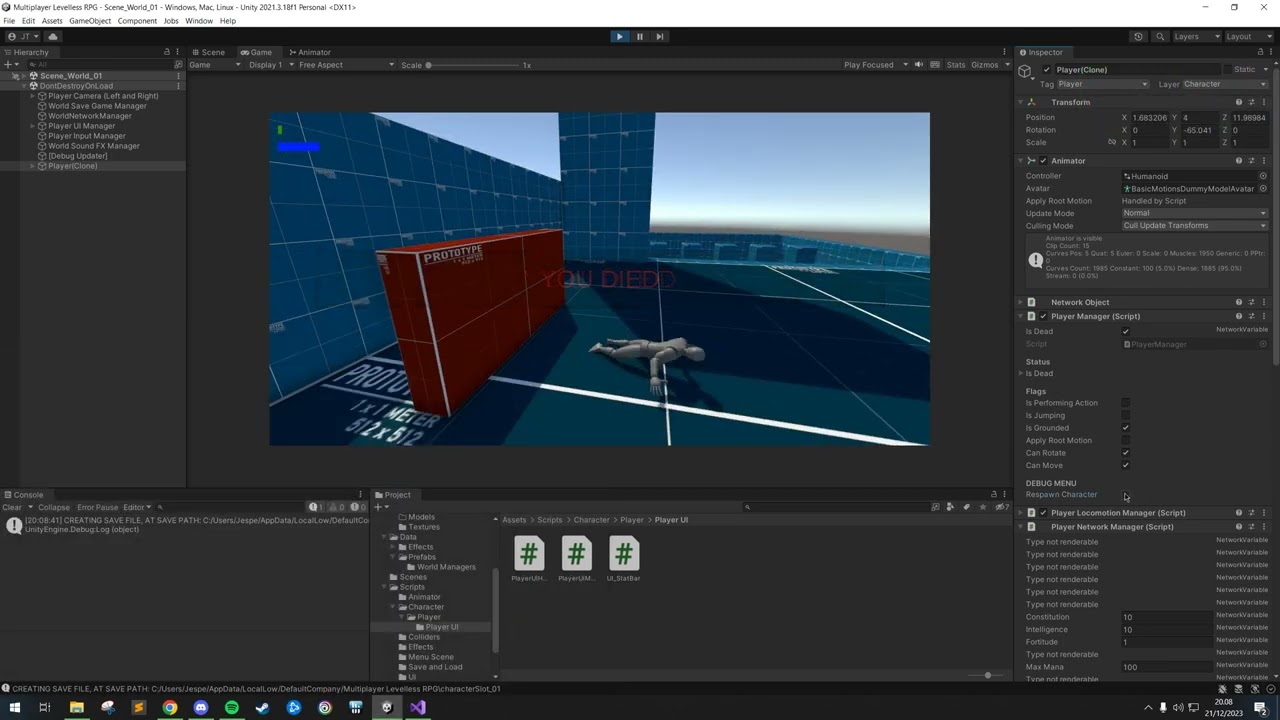Viewport: 1280px width, 720px height.
Task: Toggle the Is Grounded checkbox
Action: [x=1126, y=428]
